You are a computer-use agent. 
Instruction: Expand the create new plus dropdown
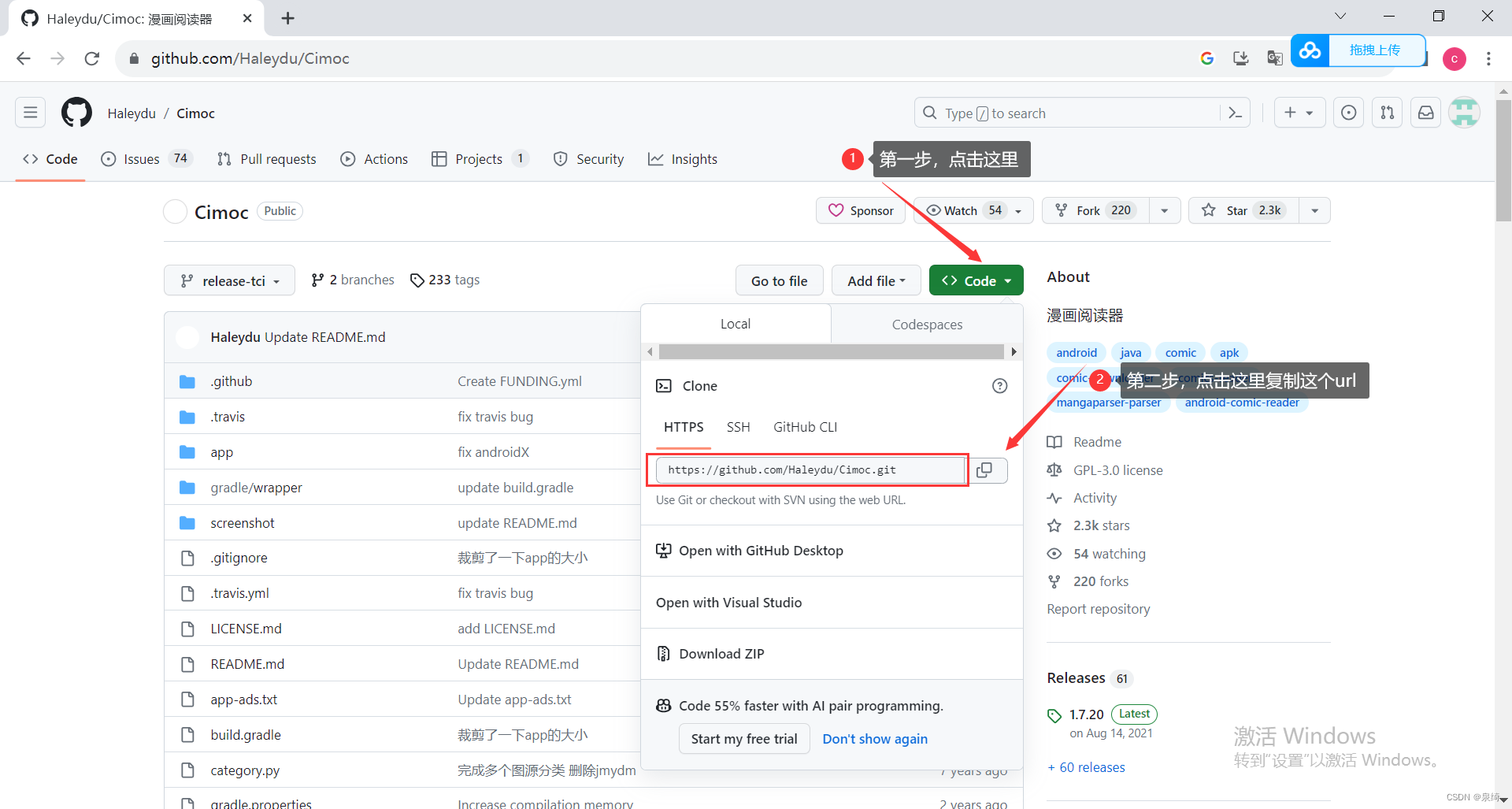tap(1299, 113)
